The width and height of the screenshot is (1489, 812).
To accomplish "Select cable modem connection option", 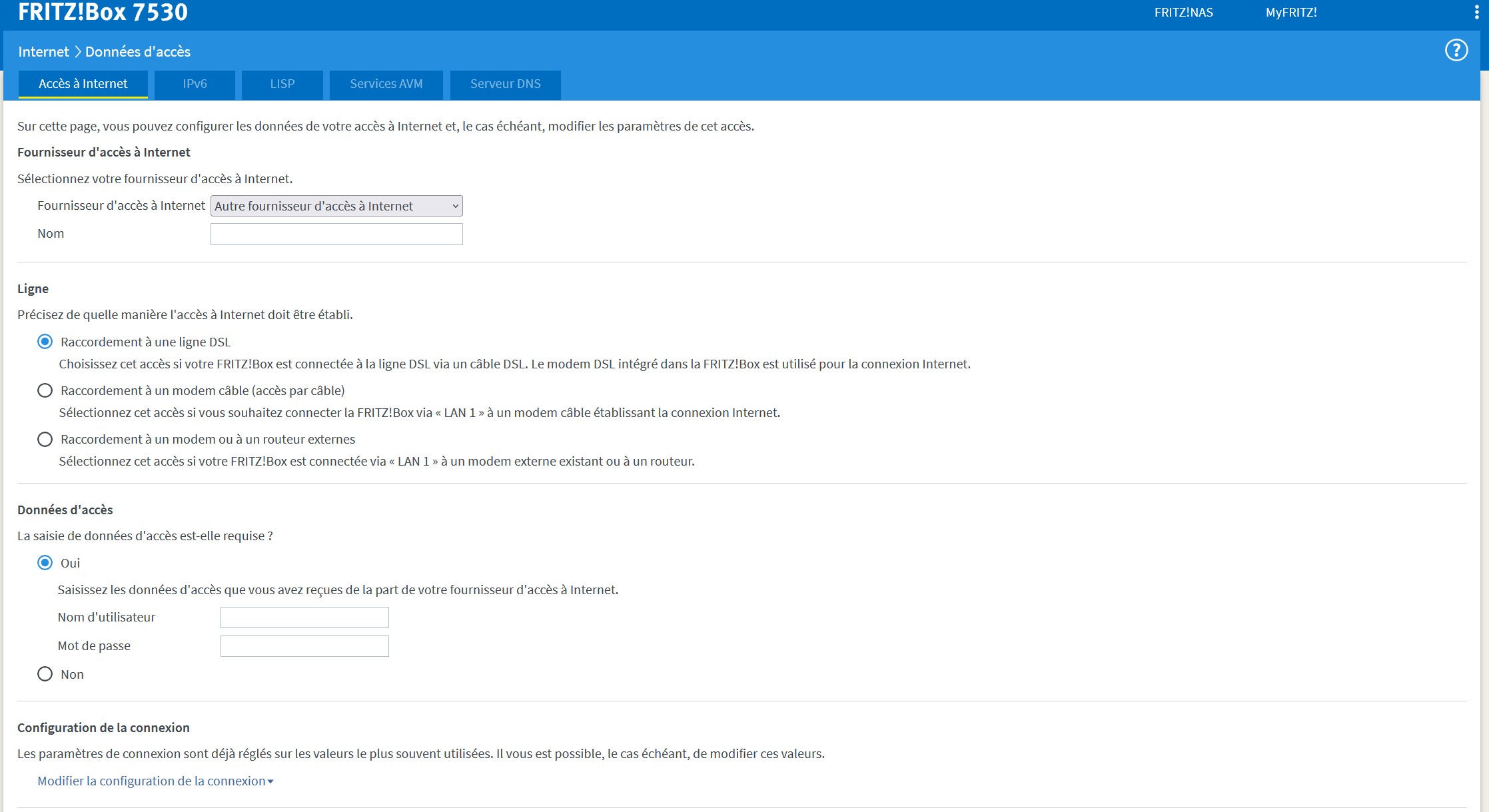I will [x=45, y=390].
